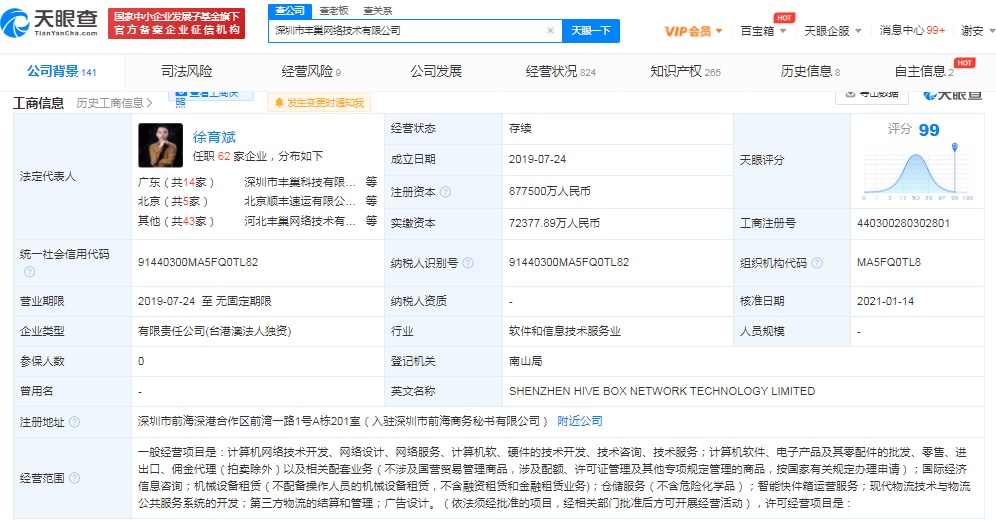996x520 pixels.
Task: Click legal representative 徐育斌 name link
Action: tap(214, 137)
